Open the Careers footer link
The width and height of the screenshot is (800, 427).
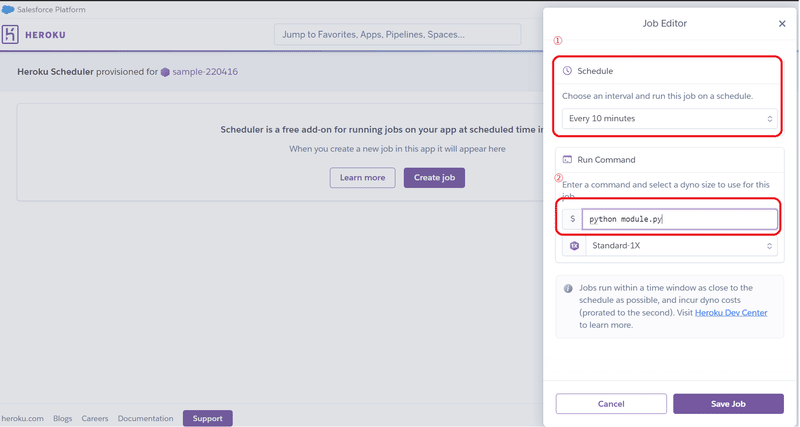(x=95, y=418)
